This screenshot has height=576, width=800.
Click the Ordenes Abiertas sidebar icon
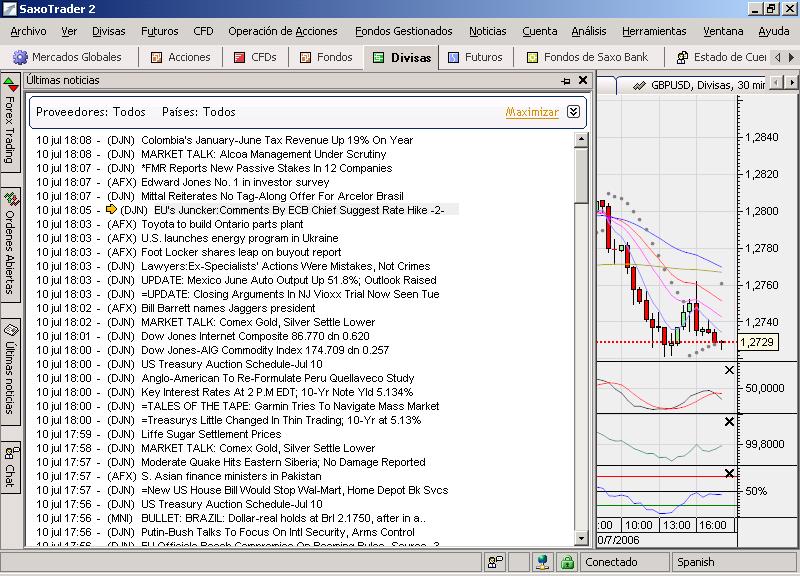(x=11, y=198)
